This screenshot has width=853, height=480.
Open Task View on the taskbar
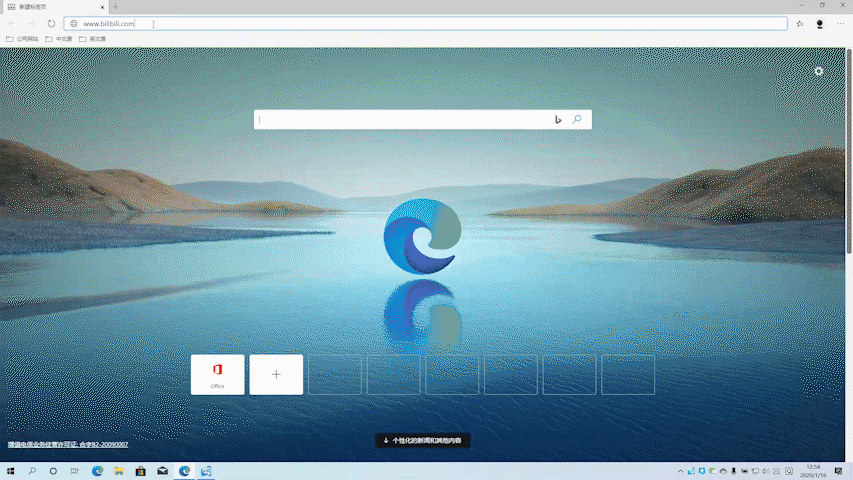[75, 471]
